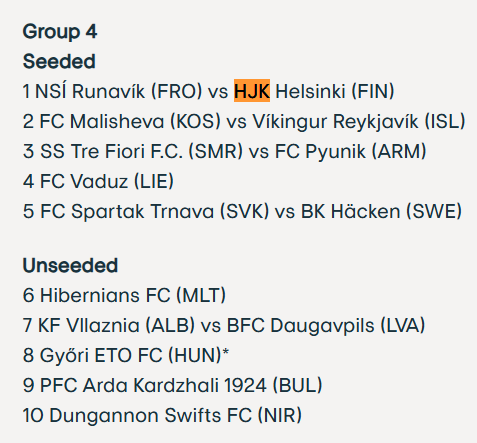Click the Seeded subheading
This screenshot has height=443, width=477.
tap(59, 61)
